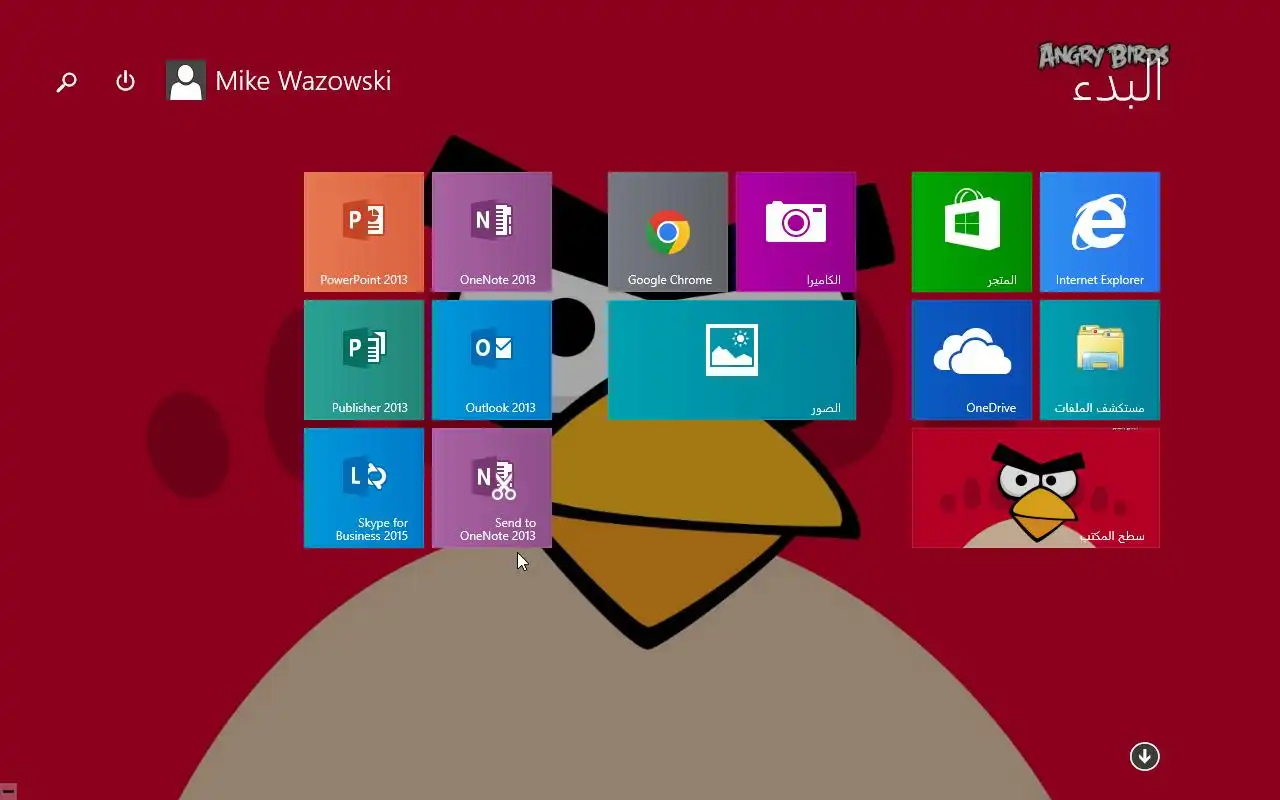Launch the Google Chrome tile

click(668, 232)
